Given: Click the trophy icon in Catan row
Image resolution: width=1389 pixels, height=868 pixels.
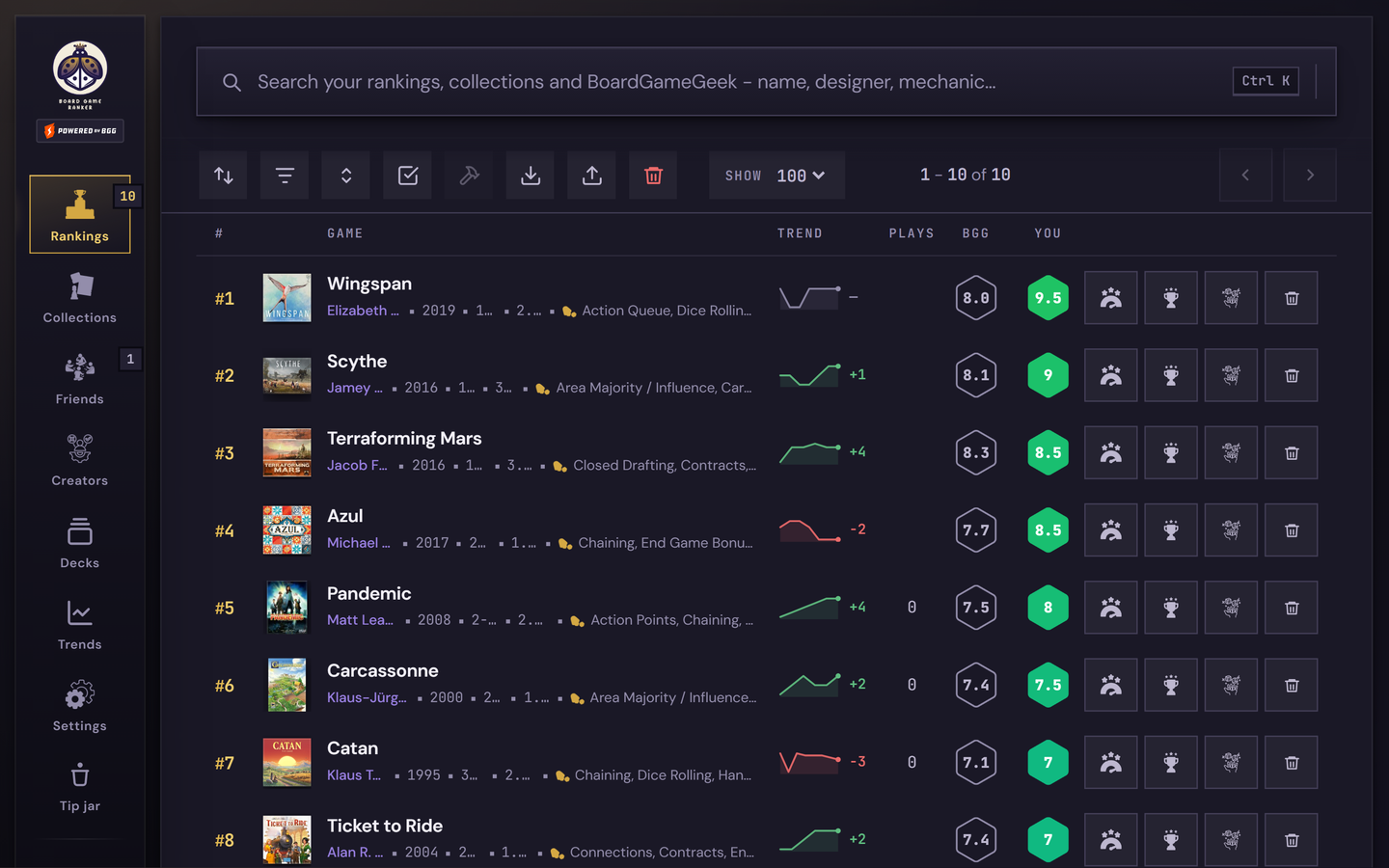Looking at the screenshot, I should tap(1171, 763).
